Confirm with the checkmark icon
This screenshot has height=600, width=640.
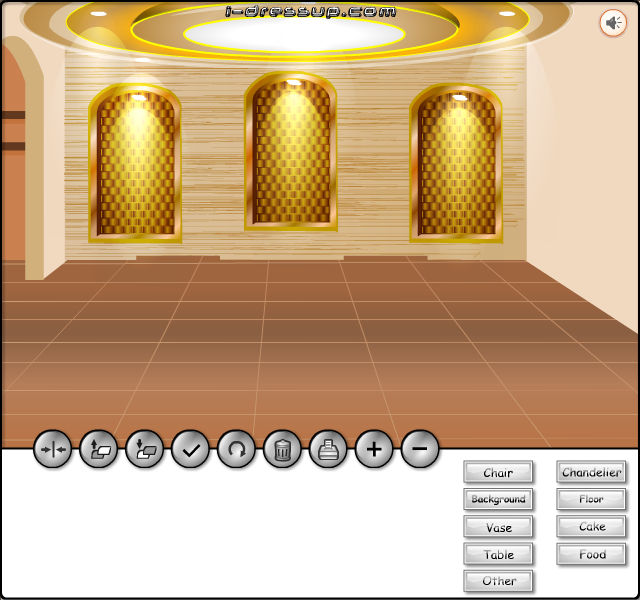(x=190, y=449)
